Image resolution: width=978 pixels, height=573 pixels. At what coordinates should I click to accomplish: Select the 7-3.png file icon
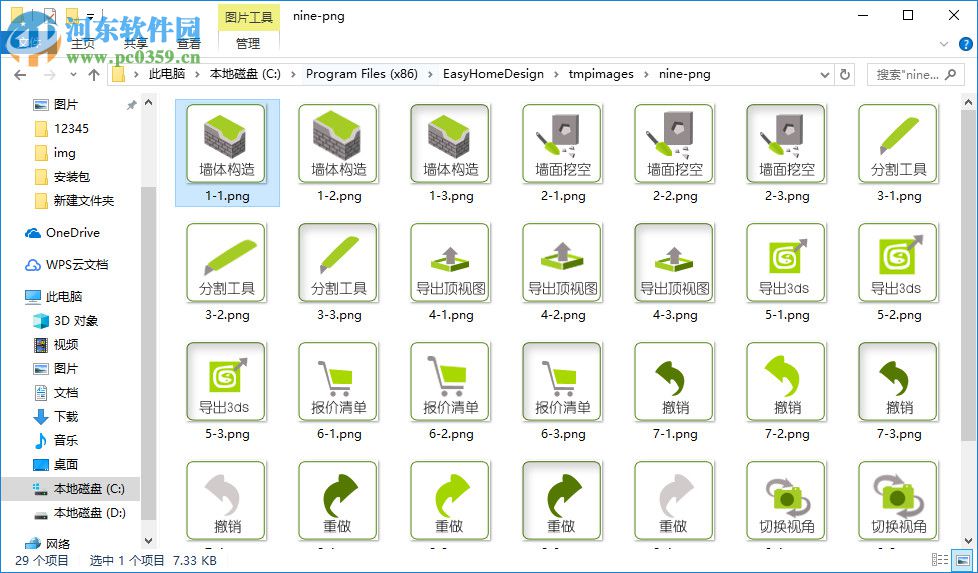pos(899,382)
